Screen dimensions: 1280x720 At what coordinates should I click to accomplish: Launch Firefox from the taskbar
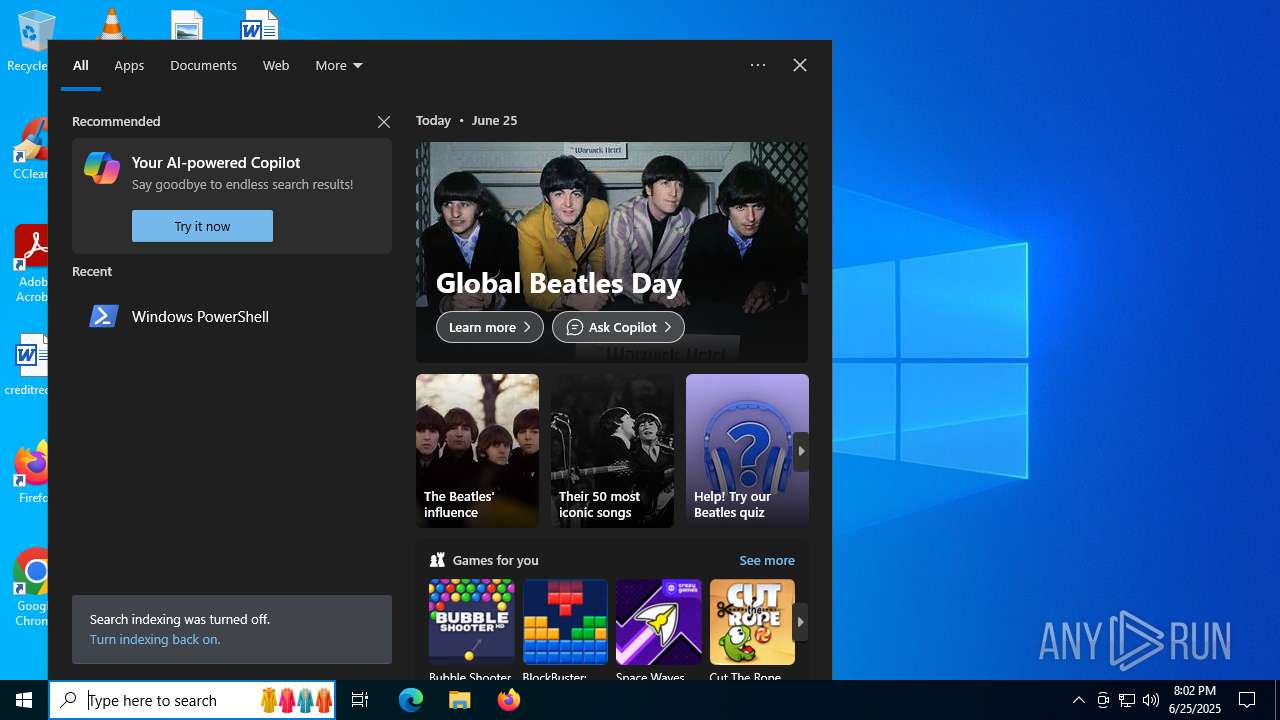click(509, 700)
